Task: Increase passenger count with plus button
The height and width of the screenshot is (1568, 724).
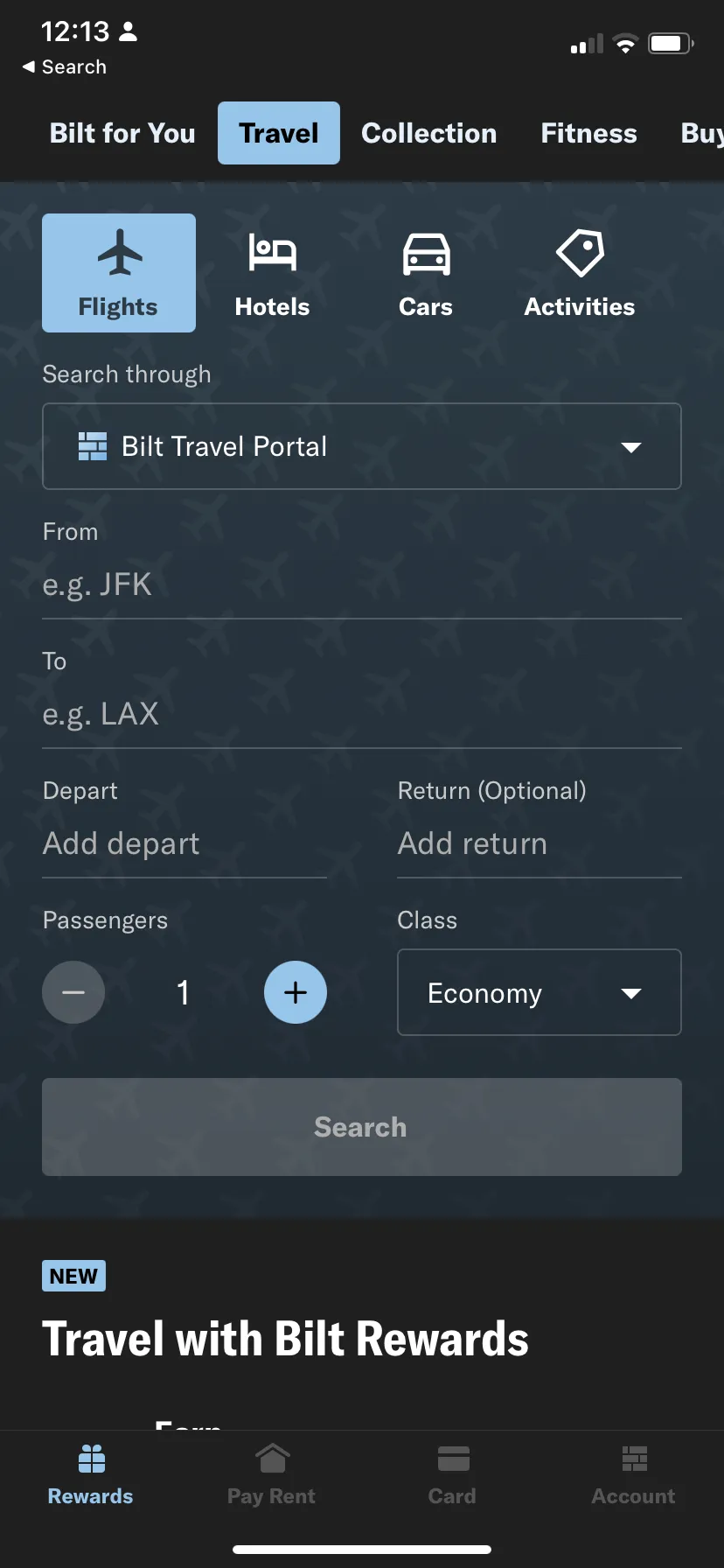Action: coord(296,992)
